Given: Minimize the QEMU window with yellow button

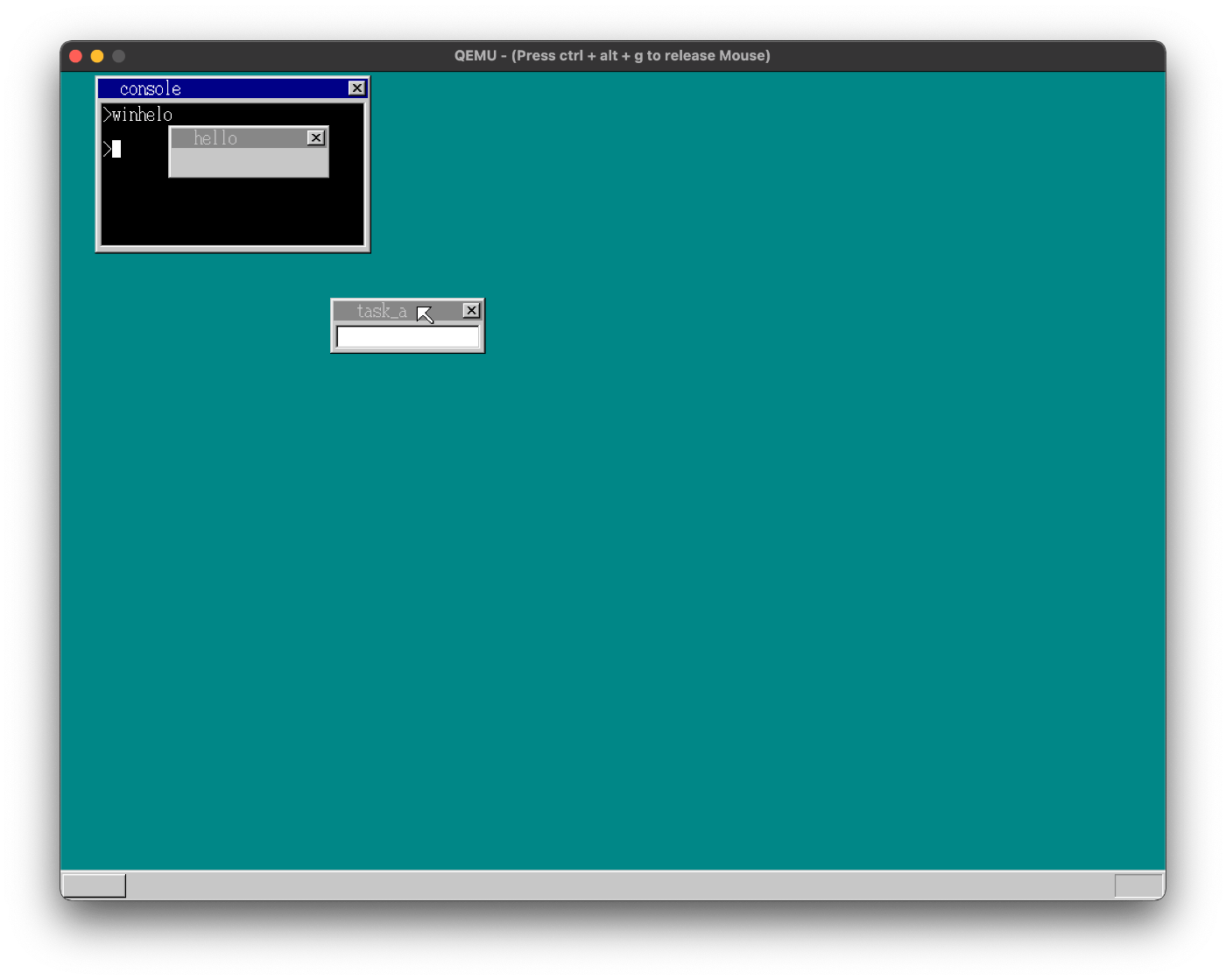Looking at the screenshot, I should click(97, 56).
